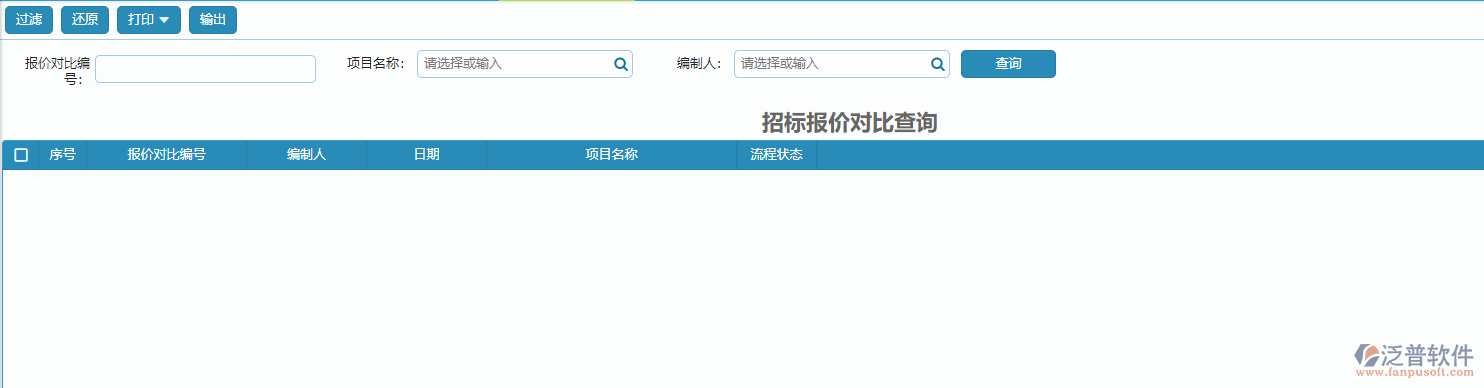This screenshot has height=388, width=1484.
Task: Click the 日期 column header
Action: point(427,155)
